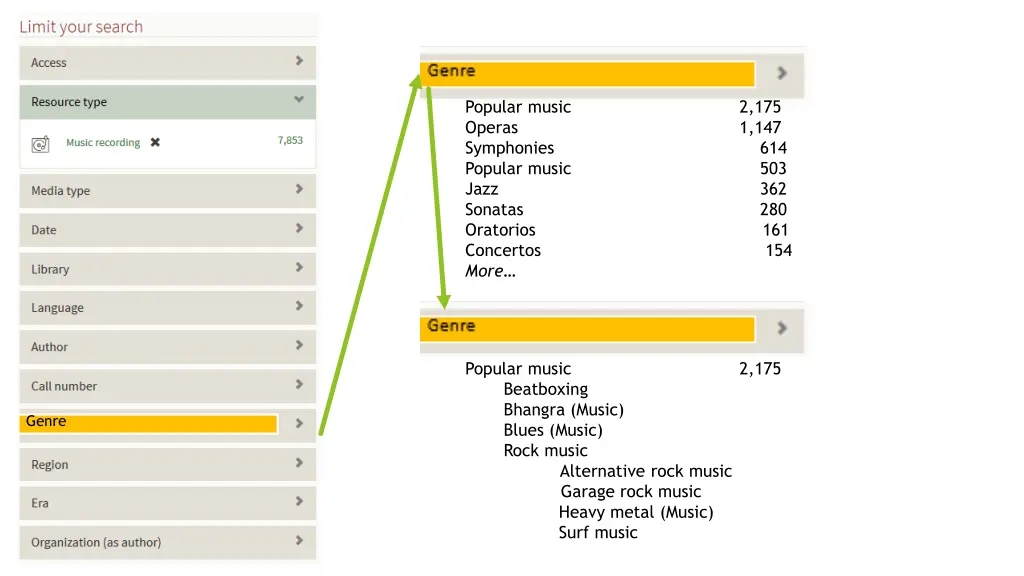
Task: Expand the Era facet chevron
Action: point(299,502)
